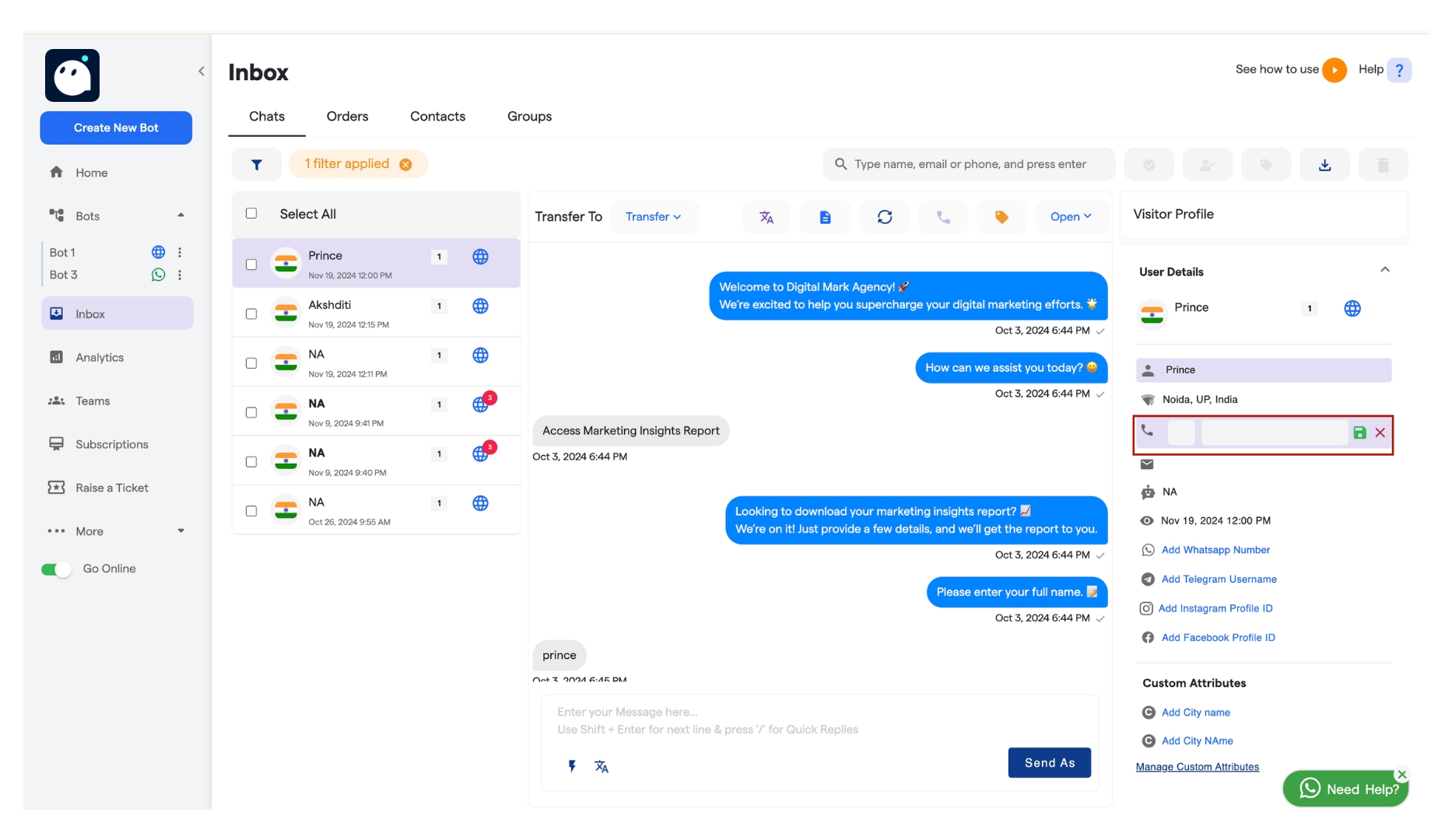Expand the More menu in sidebar
The height and width of the screenshot is (840, 1452).
click(181, 531)
